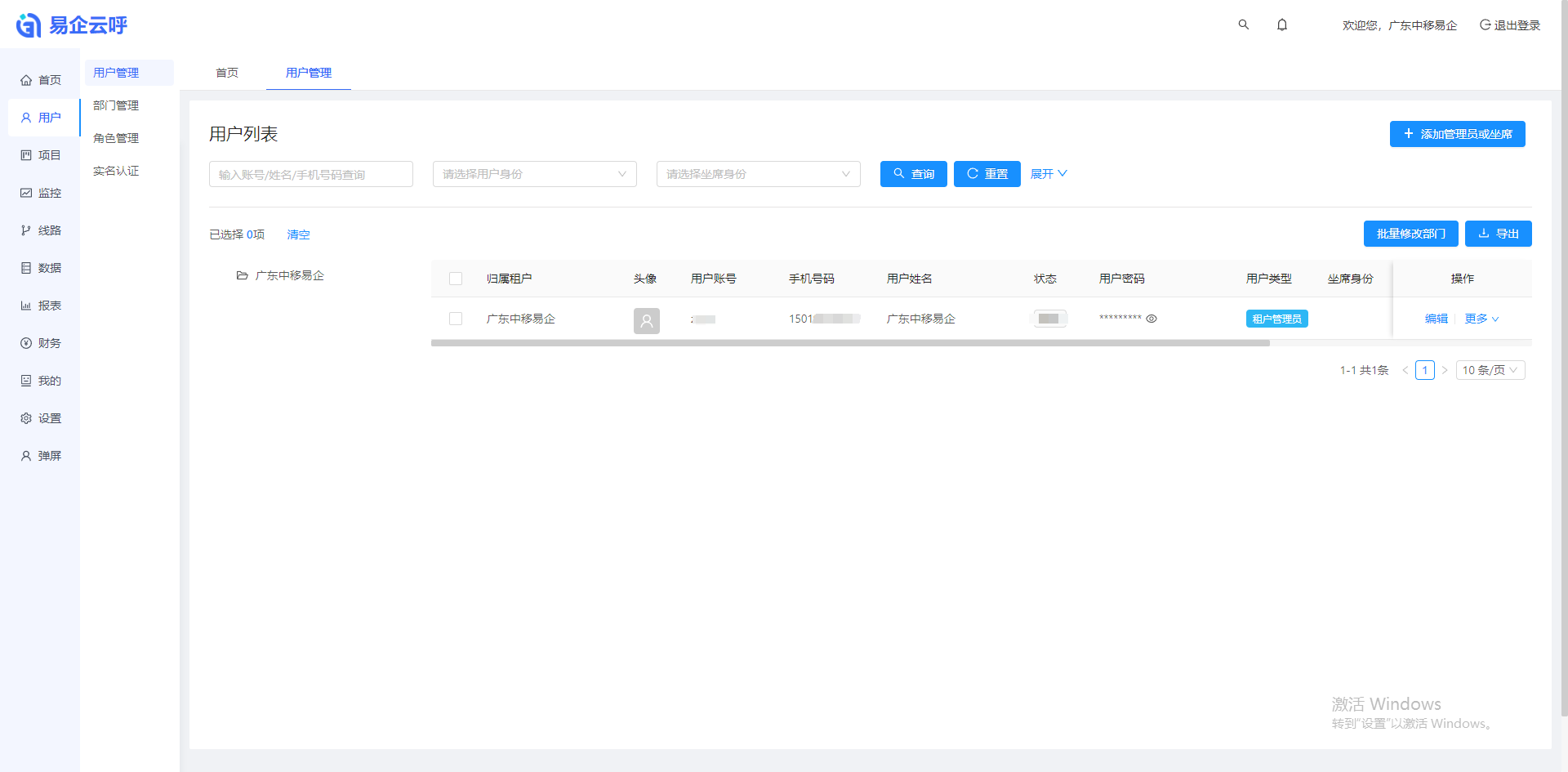This screenshot has height=772, width=1568.
Task: Open 部门管理 in the submenu
Action: (x=116, y=105)
